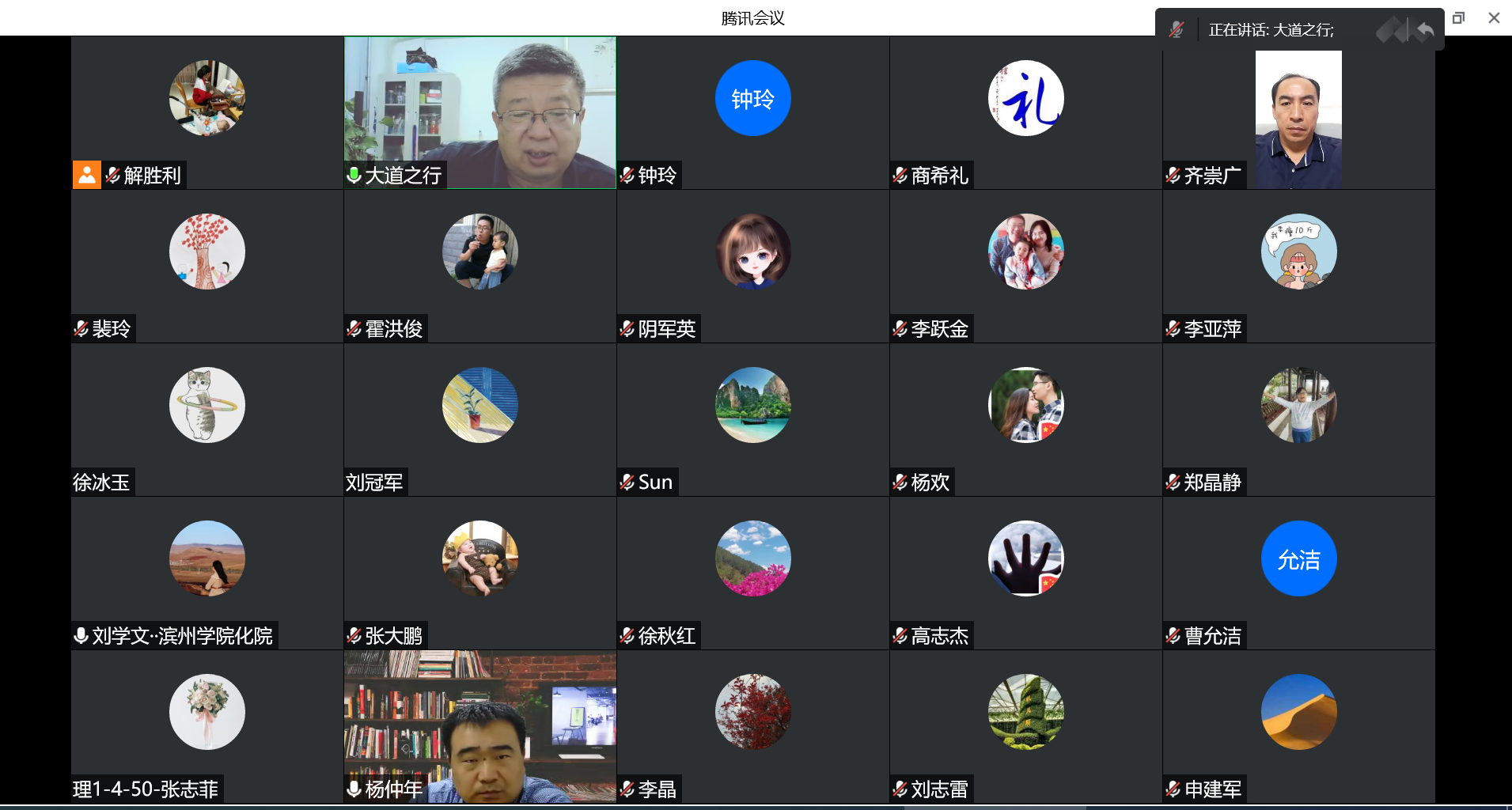Click the 刘冠军 name label
The image size is (1512, 810).
(374, 482)
